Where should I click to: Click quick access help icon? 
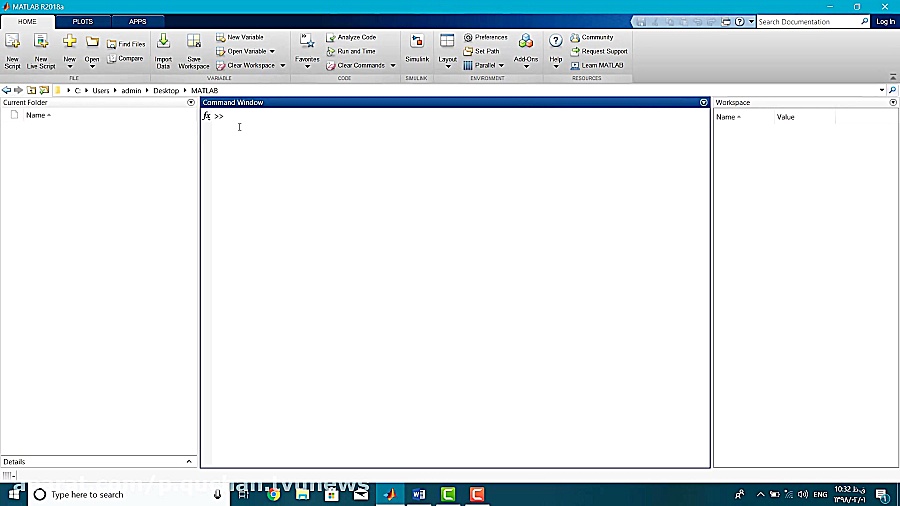[740, 22]
